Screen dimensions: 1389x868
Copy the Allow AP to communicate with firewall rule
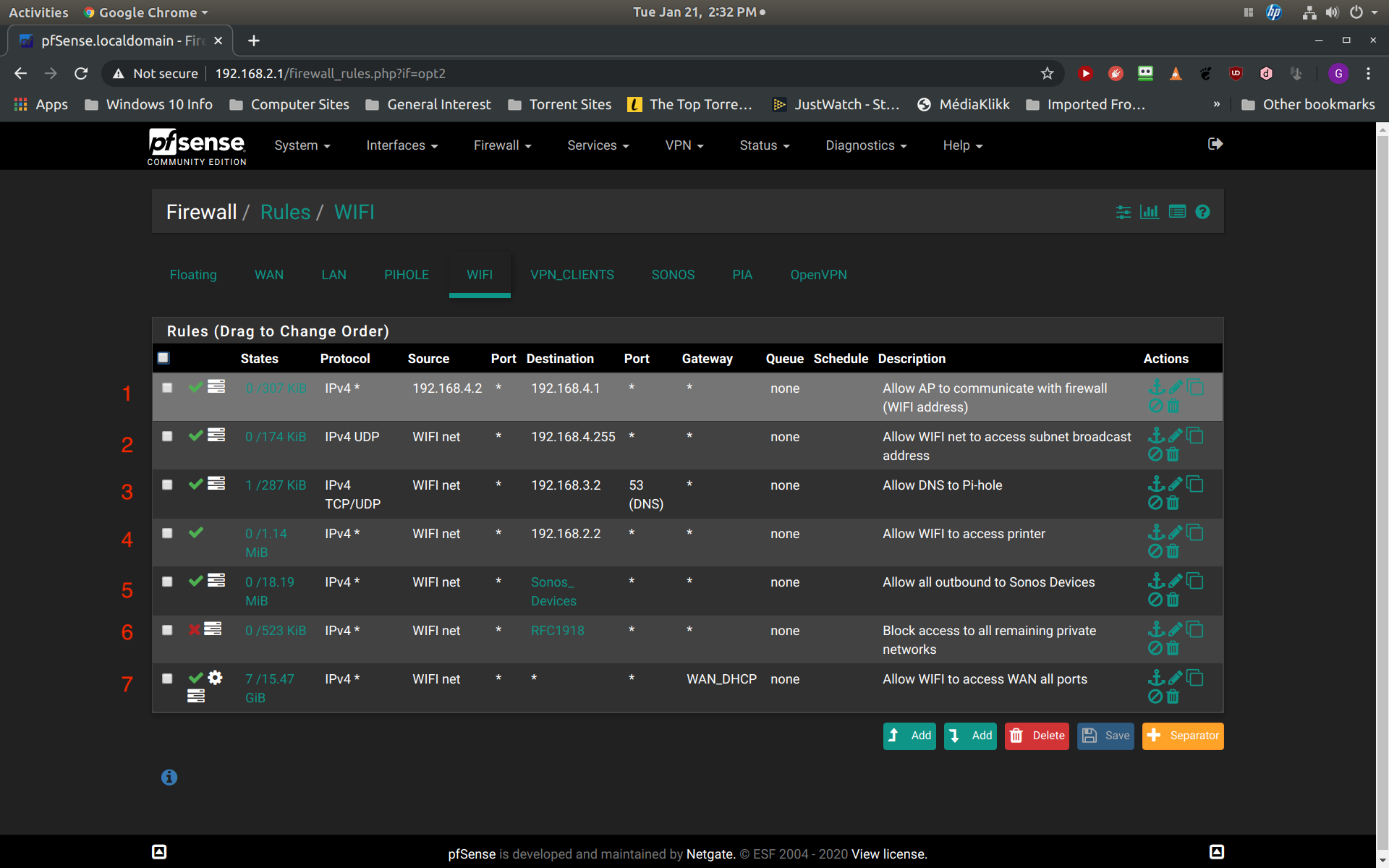pos(1195,387)
